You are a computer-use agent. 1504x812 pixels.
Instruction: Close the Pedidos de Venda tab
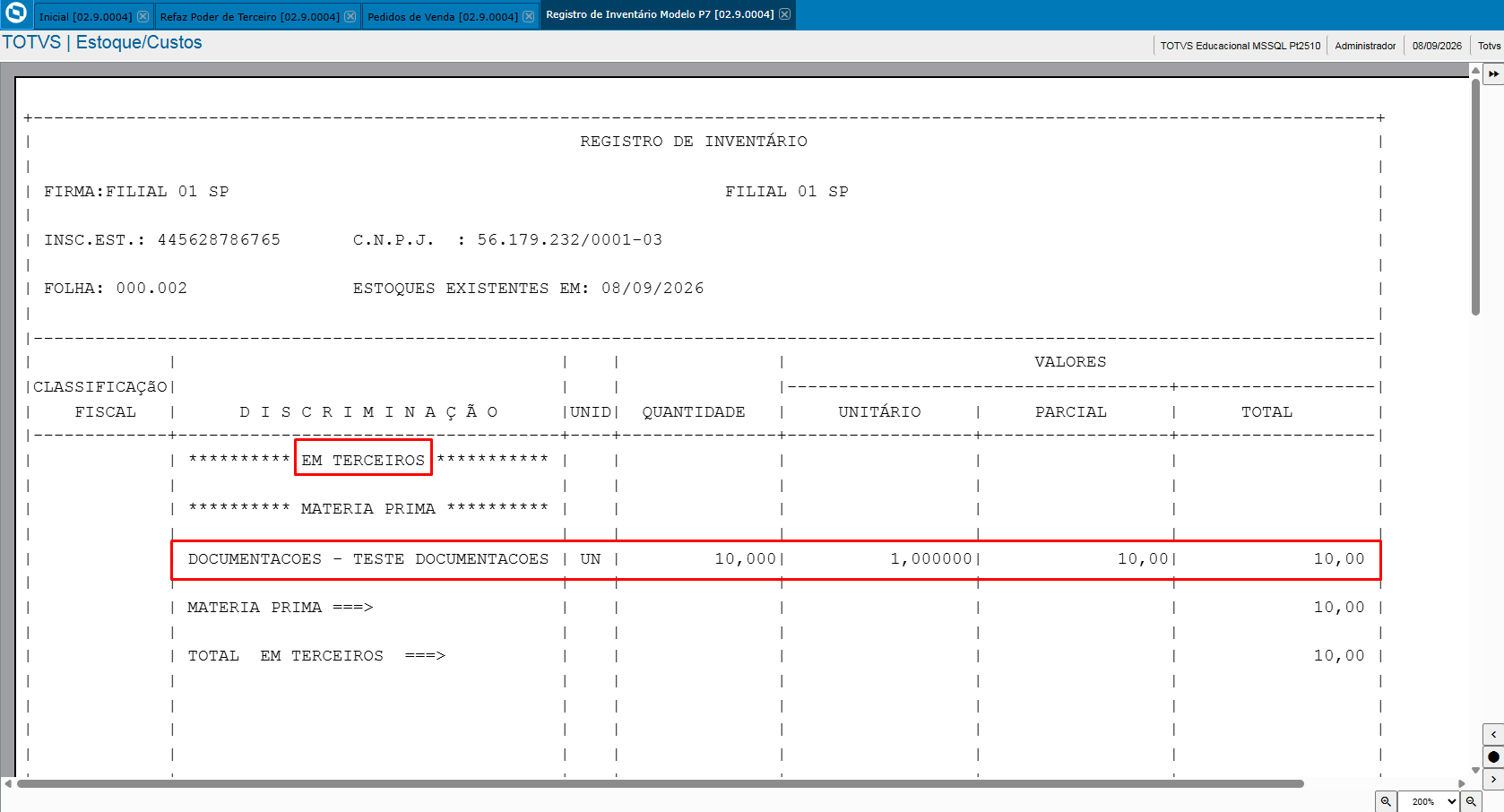point(529,16)
